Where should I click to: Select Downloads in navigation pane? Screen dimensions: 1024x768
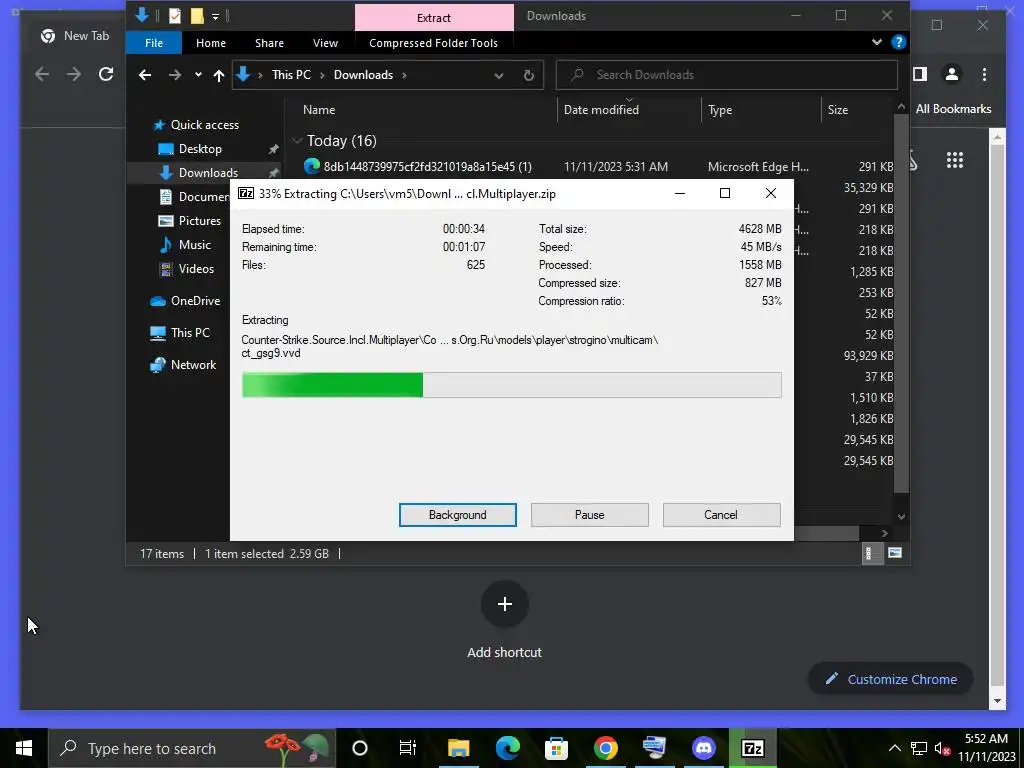coord(208,172)
